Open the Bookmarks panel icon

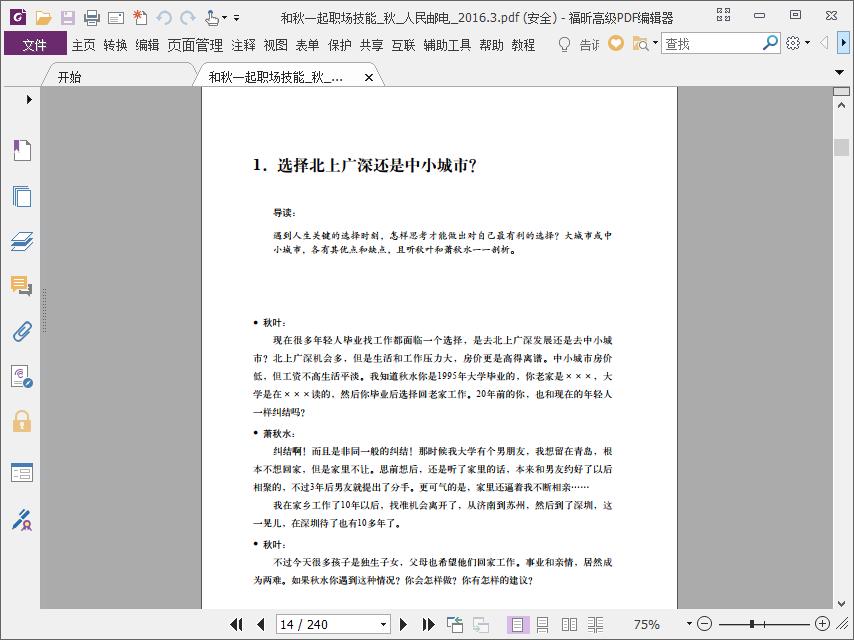[22, 150]
